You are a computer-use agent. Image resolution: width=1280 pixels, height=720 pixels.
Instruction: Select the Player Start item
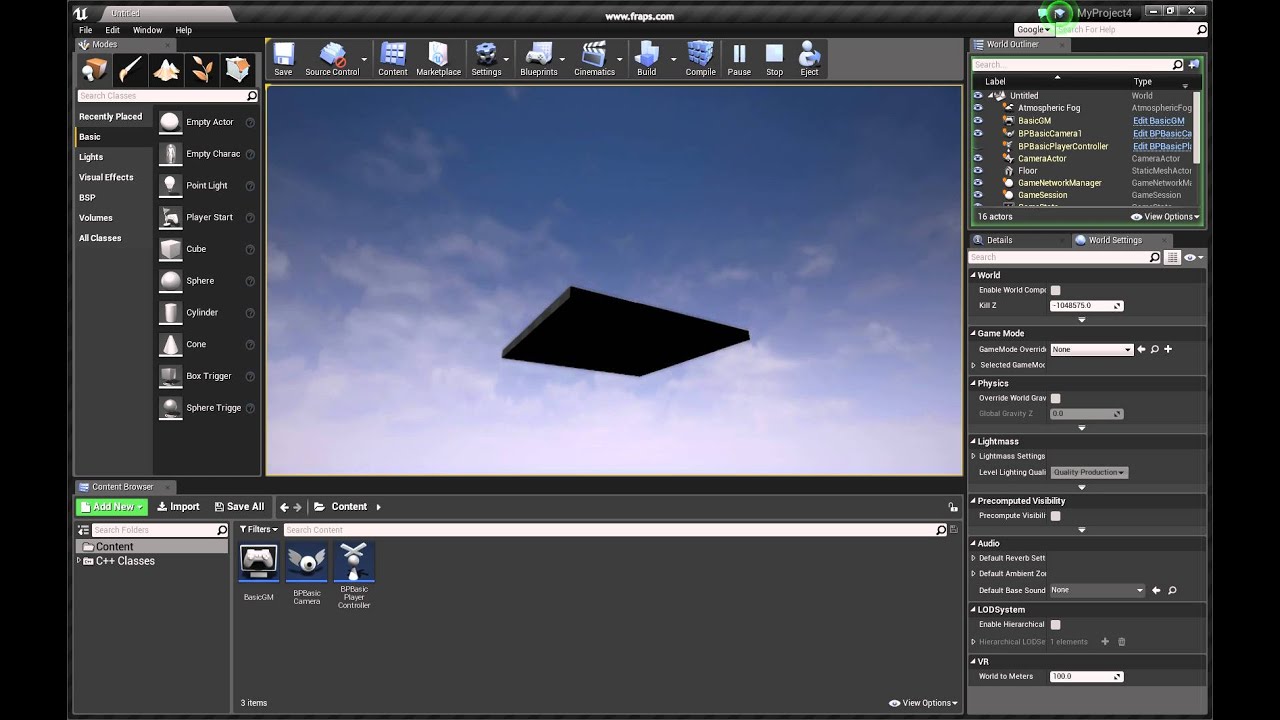[207, 217]
